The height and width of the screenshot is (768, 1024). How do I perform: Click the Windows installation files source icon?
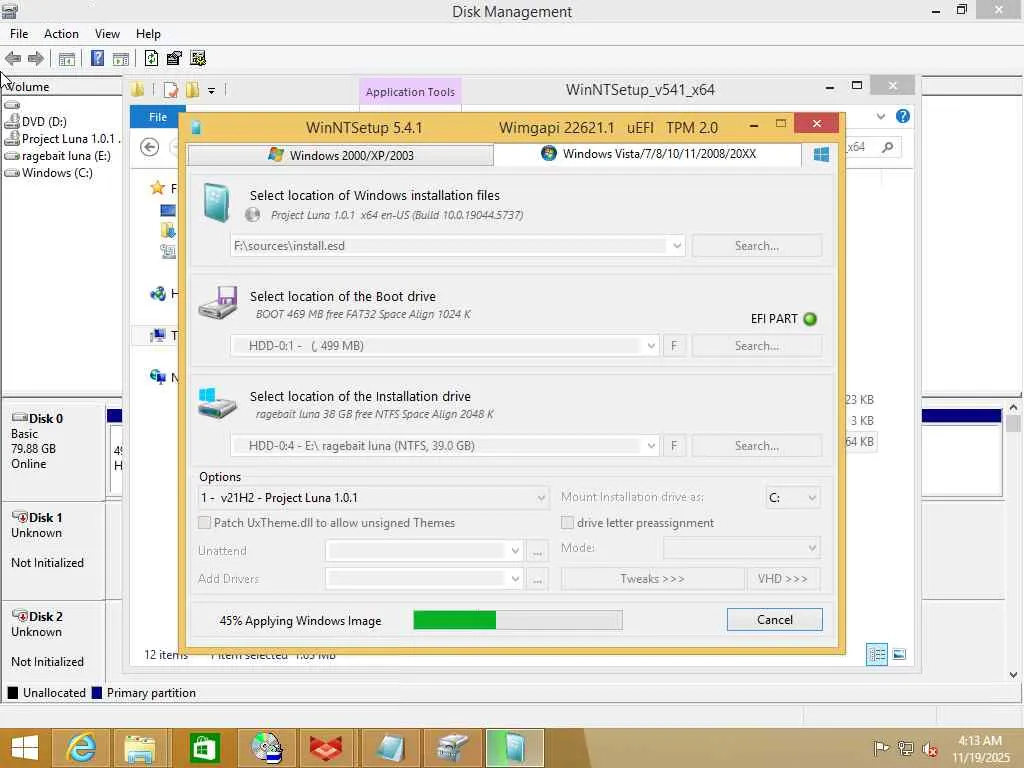(x=216, y=202)
